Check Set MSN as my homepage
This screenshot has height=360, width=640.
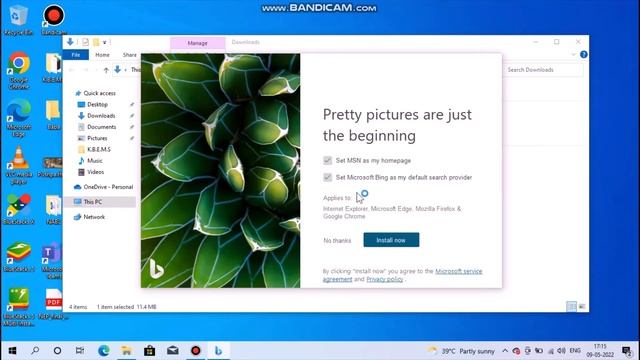pyautogui.click(x=327, y=160)
